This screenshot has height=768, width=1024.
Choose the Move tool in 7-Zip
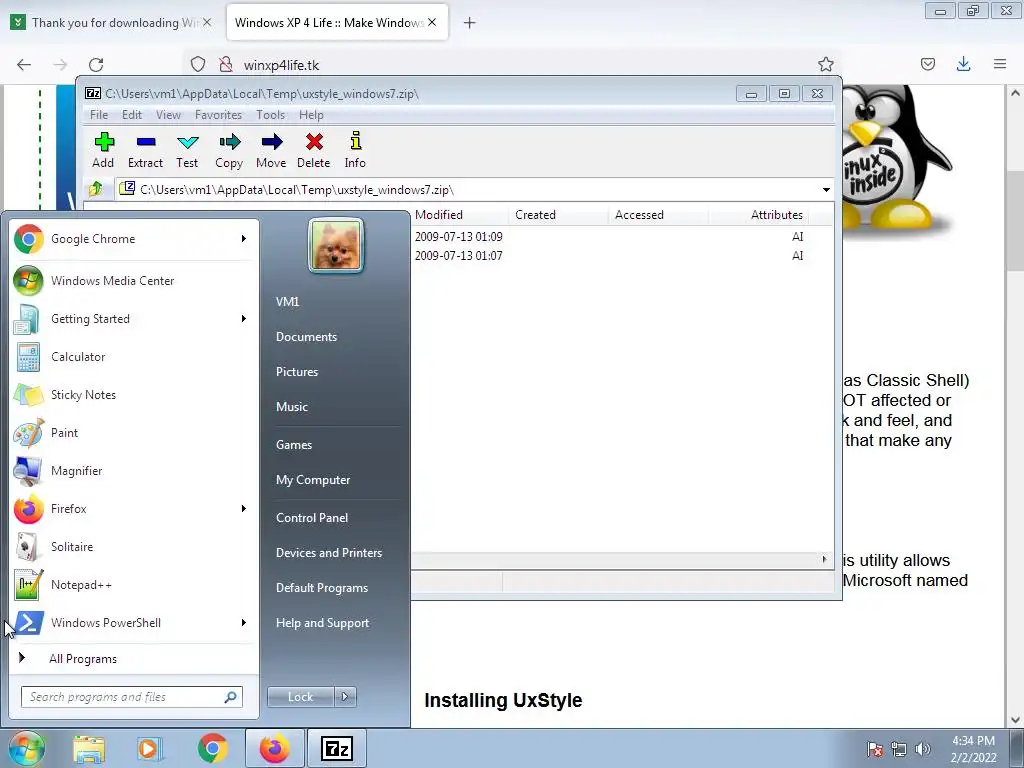point(271,150)
